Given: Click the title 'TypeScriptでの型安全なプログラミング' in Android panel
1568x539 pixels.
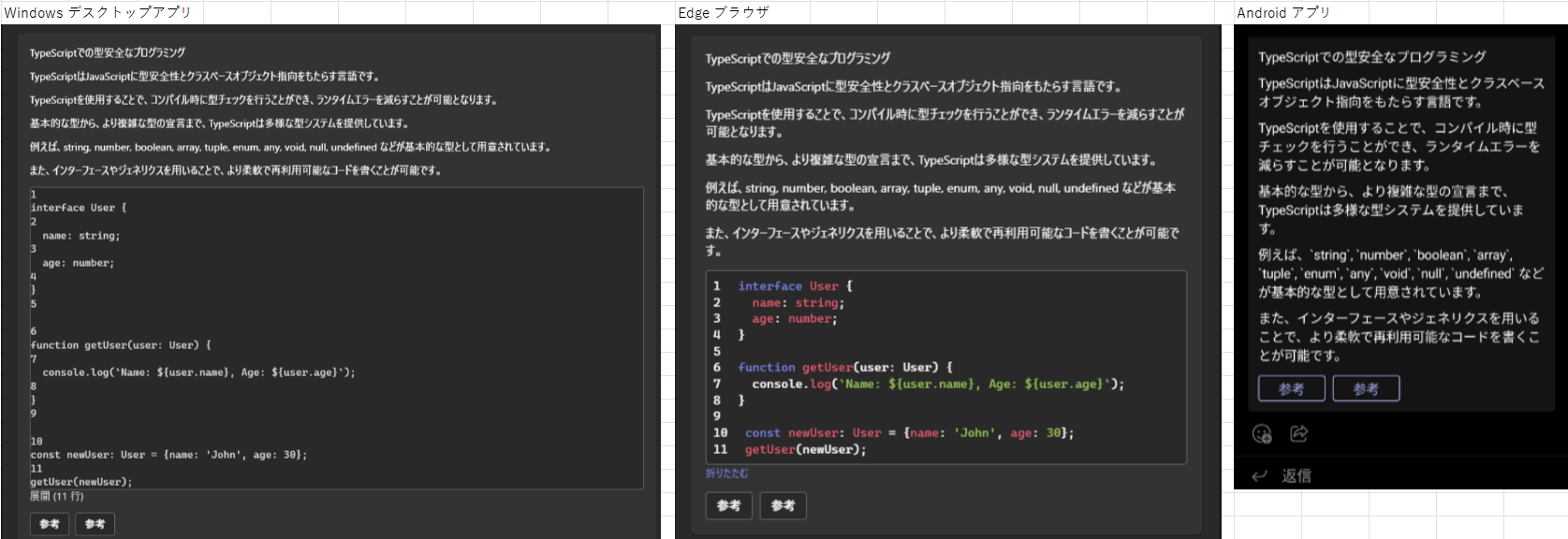Looking at the screenshot, I should [x=1372, y=57].
